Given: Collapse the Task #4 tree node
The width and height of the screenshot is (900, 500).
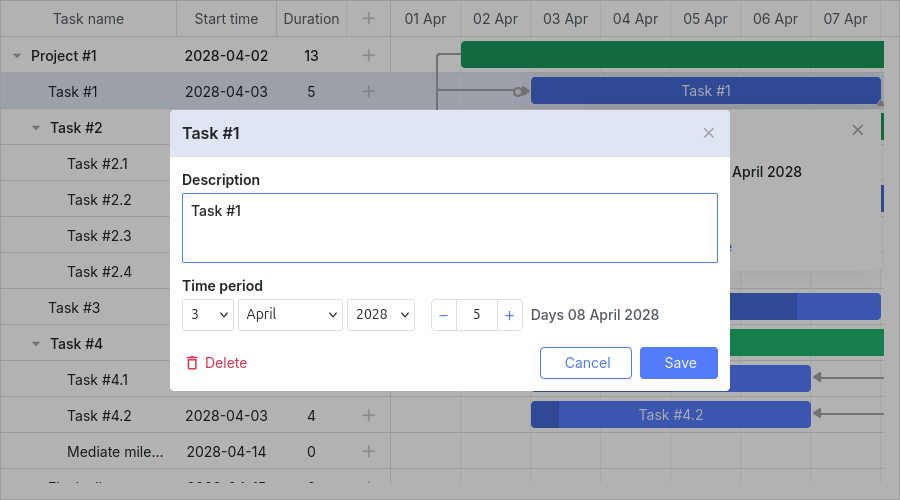Looking at the screenshot, I should pos(36,344).
